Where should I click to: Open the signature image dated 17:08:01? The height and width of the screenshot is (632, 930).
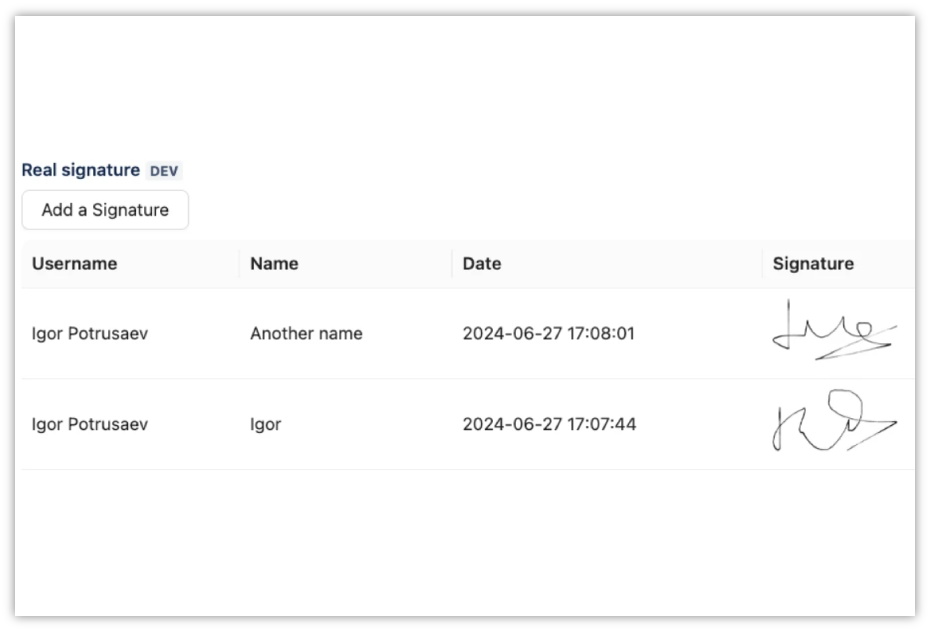(835, 330)
